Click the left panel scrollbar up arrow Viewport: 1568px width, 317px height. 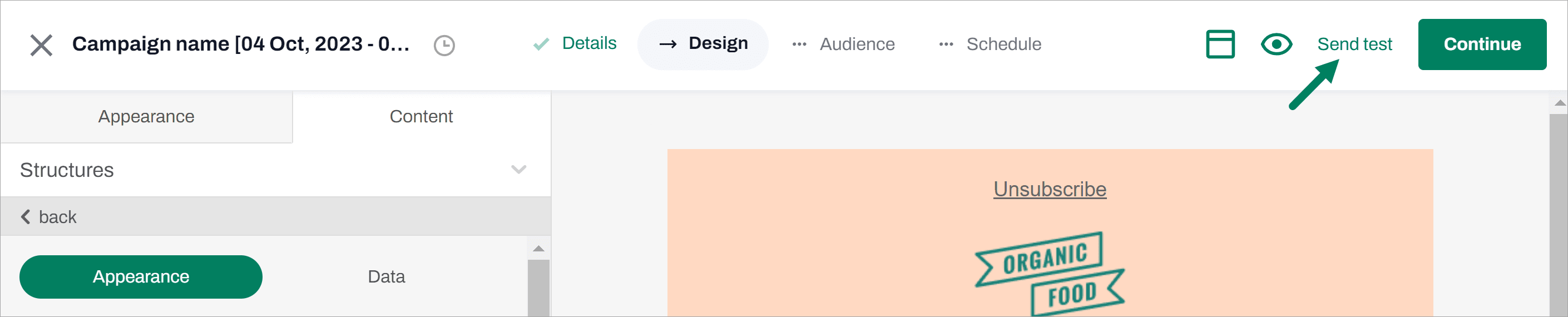(538, 249)
